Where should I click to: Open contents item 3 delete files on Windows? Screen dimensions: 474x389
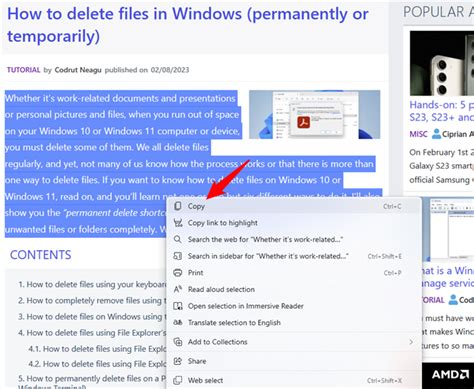click(92, 316)
